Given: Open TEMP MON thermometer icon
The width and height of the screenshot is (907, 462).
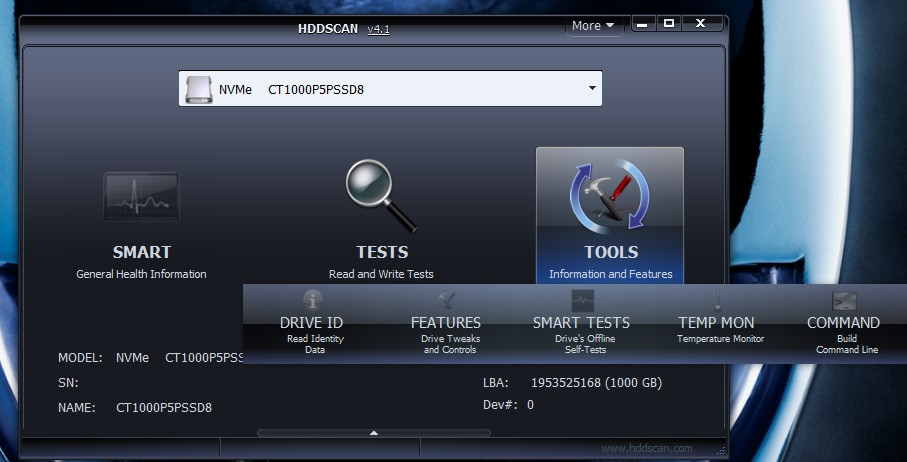Looking at the screenshot, I should [718, 301].
